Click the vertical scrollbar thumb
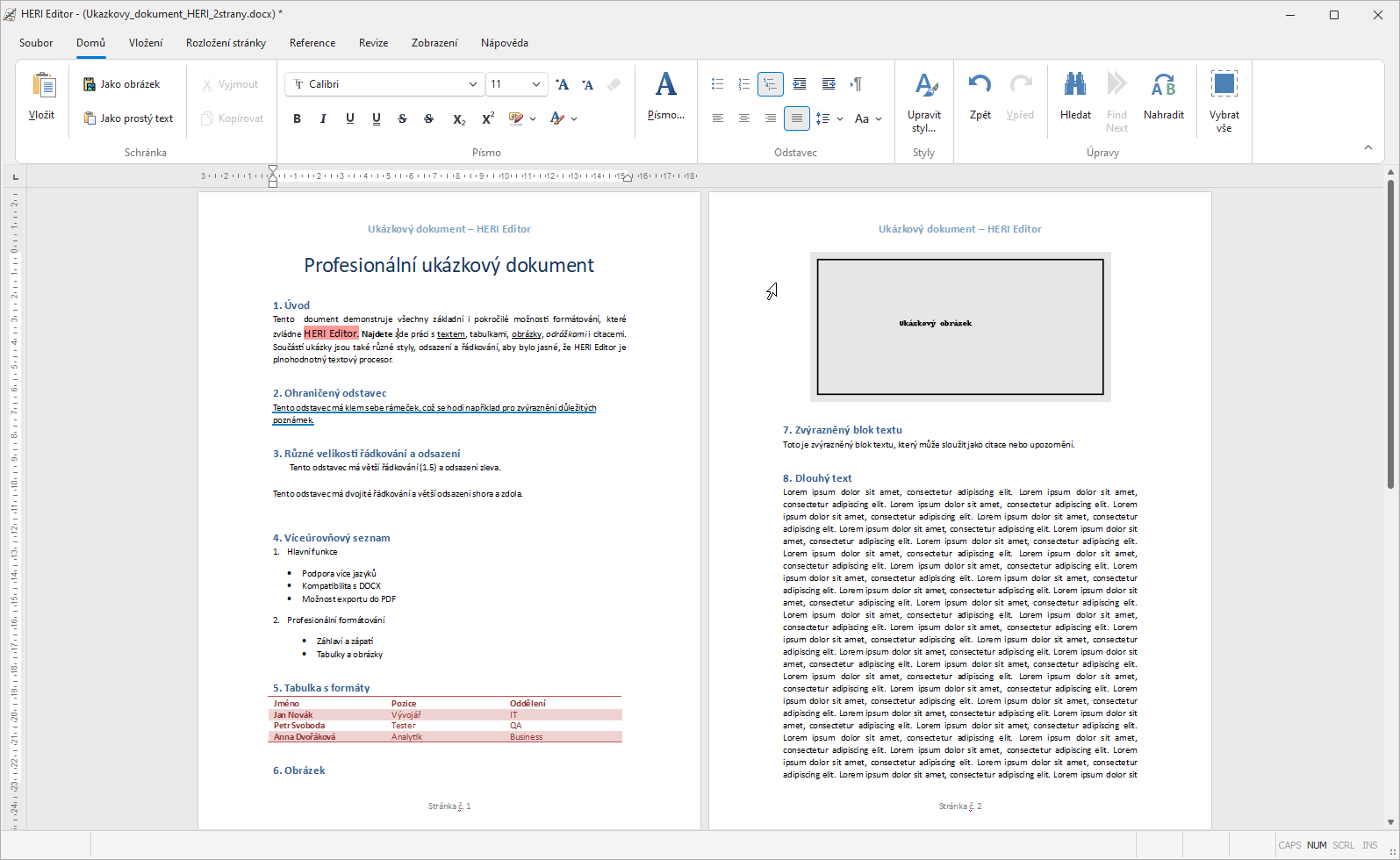The width and height of the screenshot is (1400, 860). 1390,333
